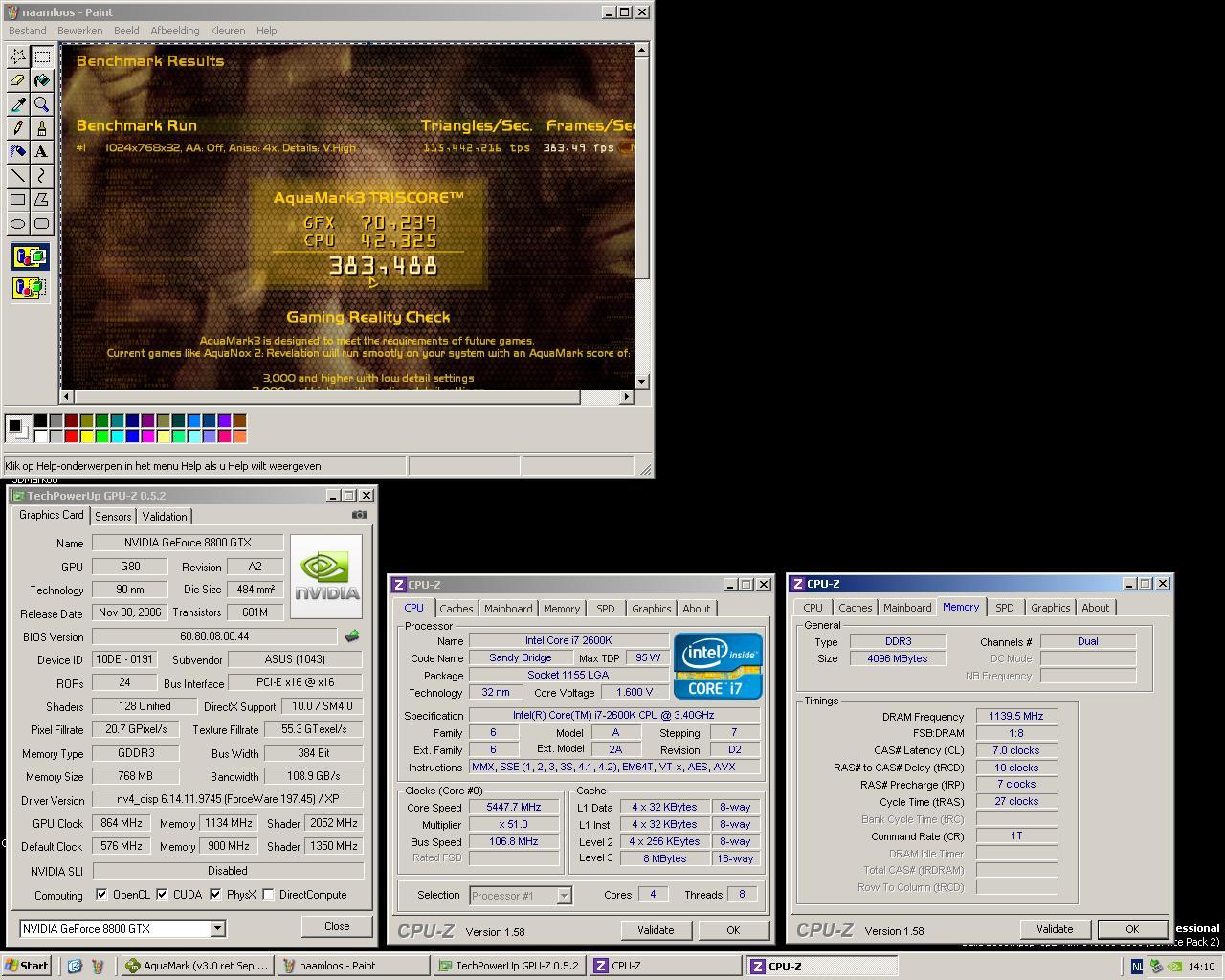The image size is (1225, 980).
Task: Select the Text tool in Paint
Action: (x=41, y=152)
